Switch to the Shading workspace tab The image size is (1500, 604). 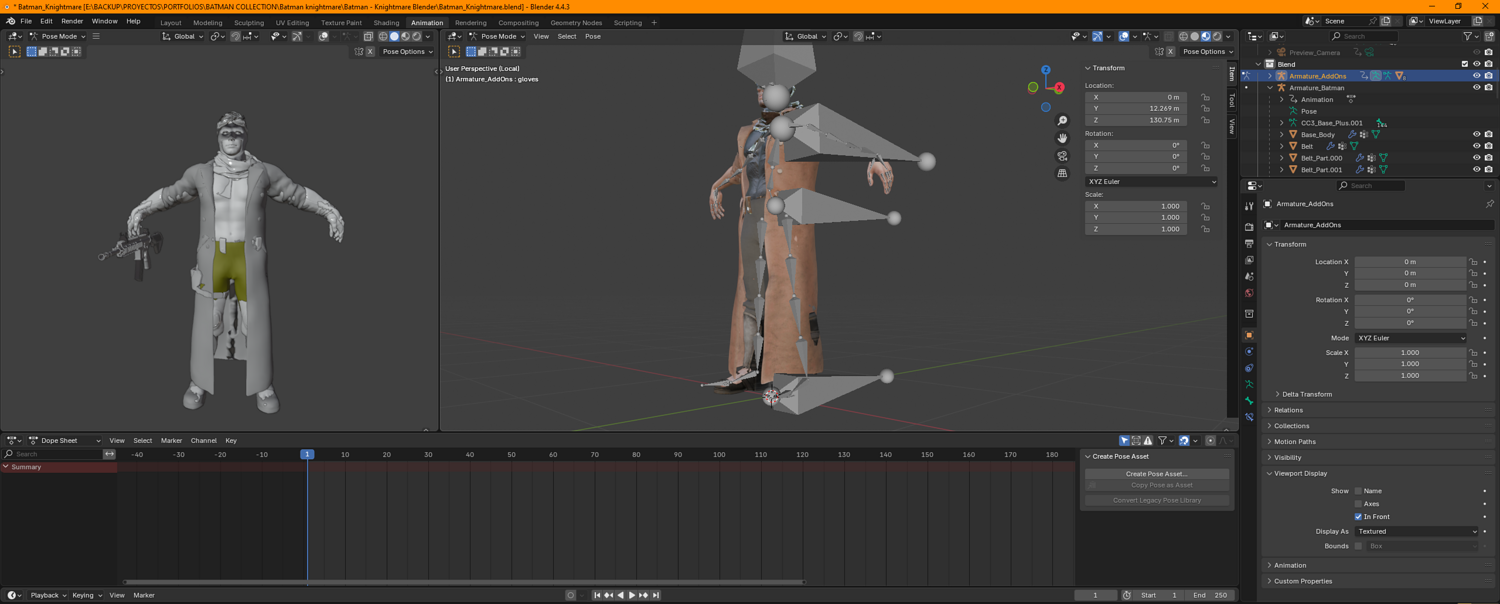(x=386, y=22)
